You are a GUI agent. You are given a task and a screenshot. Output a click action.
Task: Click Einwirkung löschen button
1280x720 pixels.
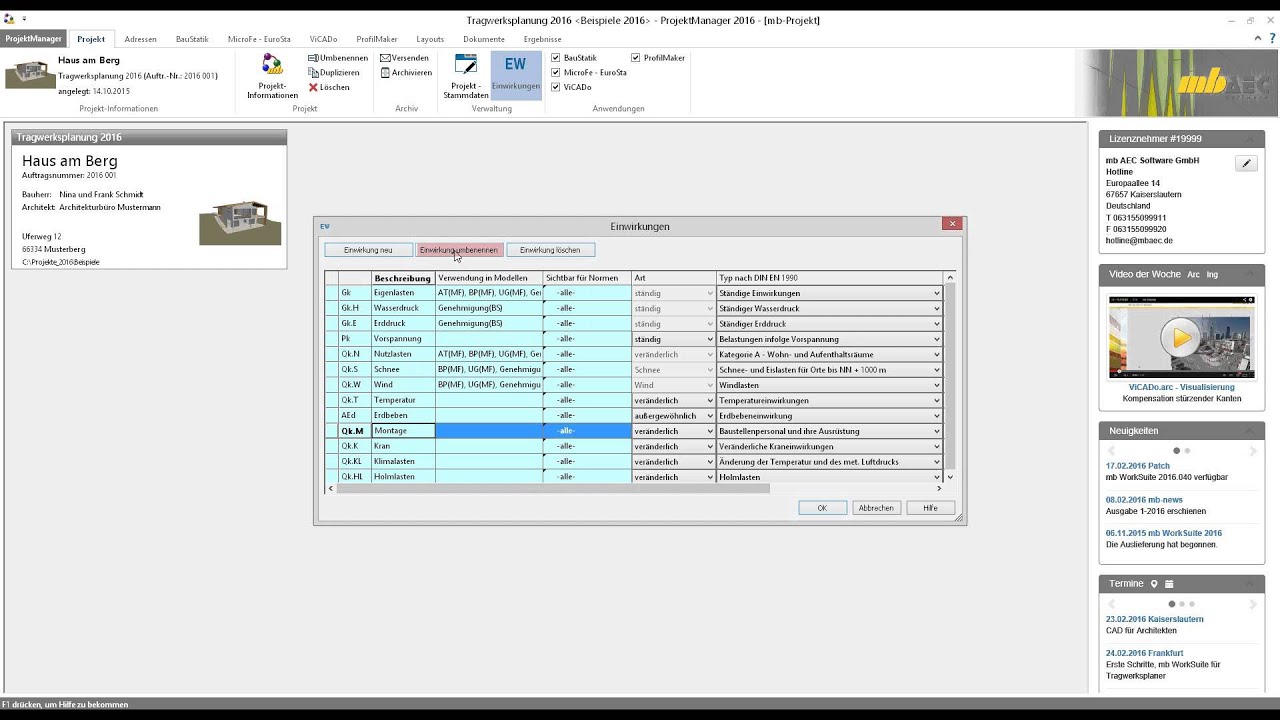pos(550,250)
